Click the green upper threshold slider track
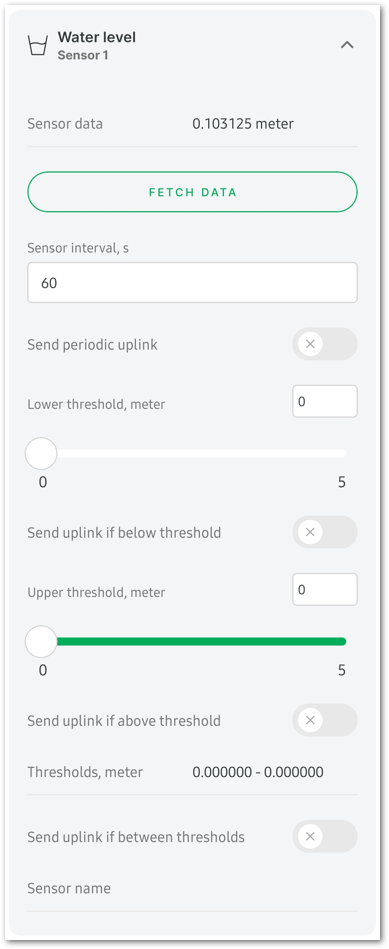The image size is (389, 949). 201,642
